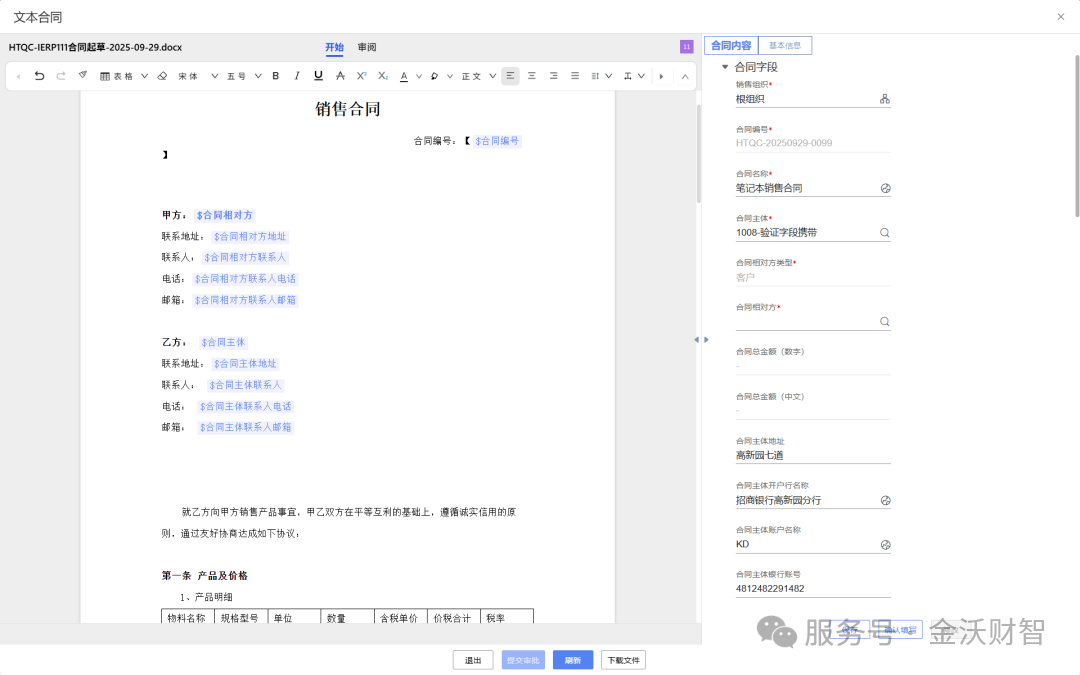Click the 表格 table insert icon
Viewport: 1080px width, 675px height.
pyautogui.click(x=105, y=76)
